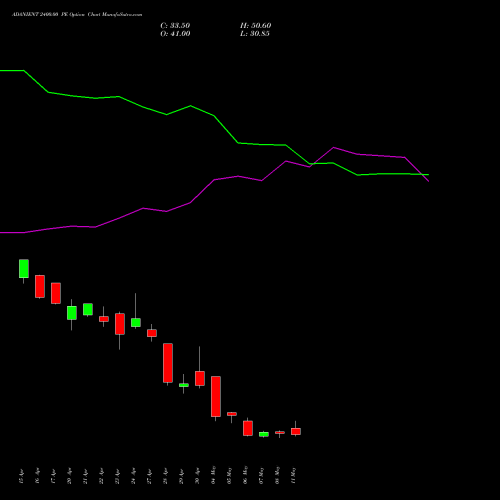Click the 28 Apr date label
The image size is (500, 500).
[166, 476]
